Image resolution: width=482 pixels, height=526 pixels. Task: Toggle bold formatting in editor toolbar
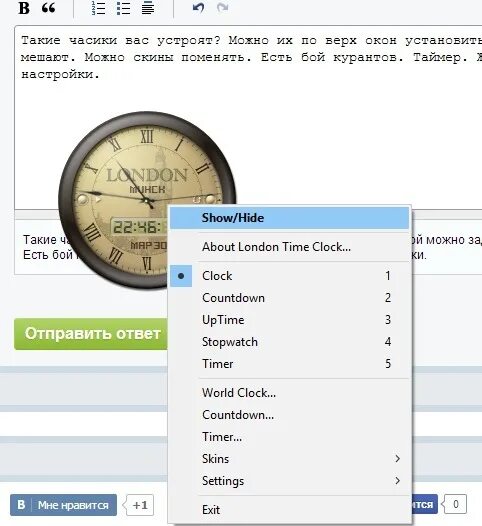(x=24, y=8)
